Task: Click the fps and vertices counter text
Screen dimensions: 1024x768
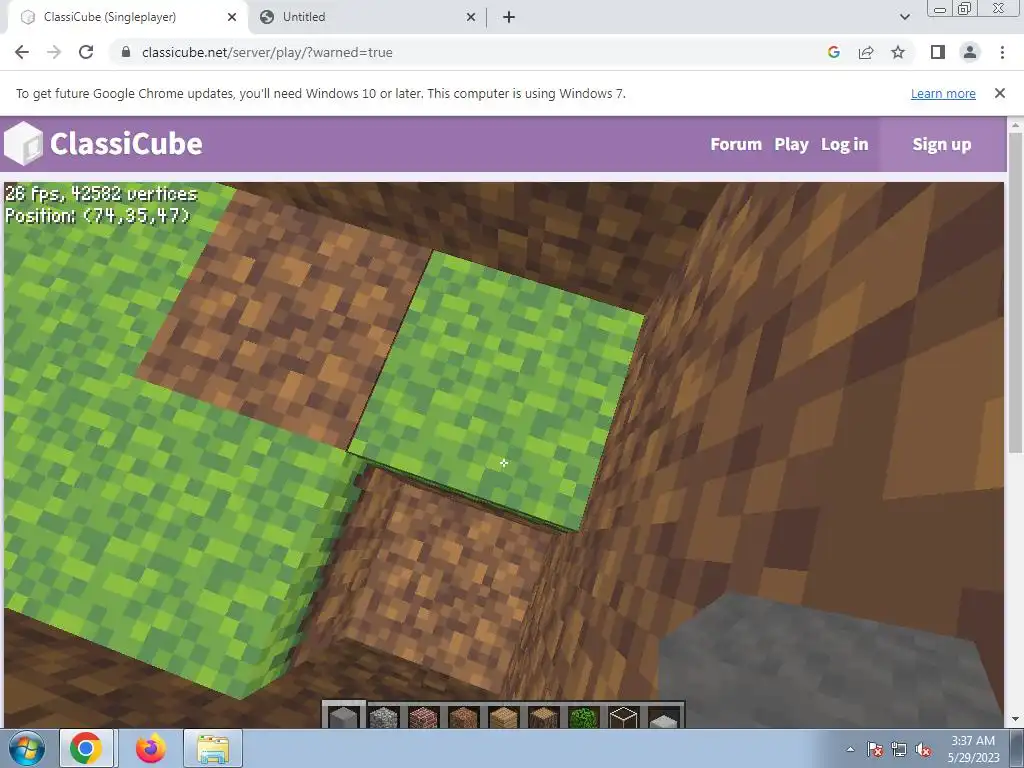Action: [x=101, y=193]
